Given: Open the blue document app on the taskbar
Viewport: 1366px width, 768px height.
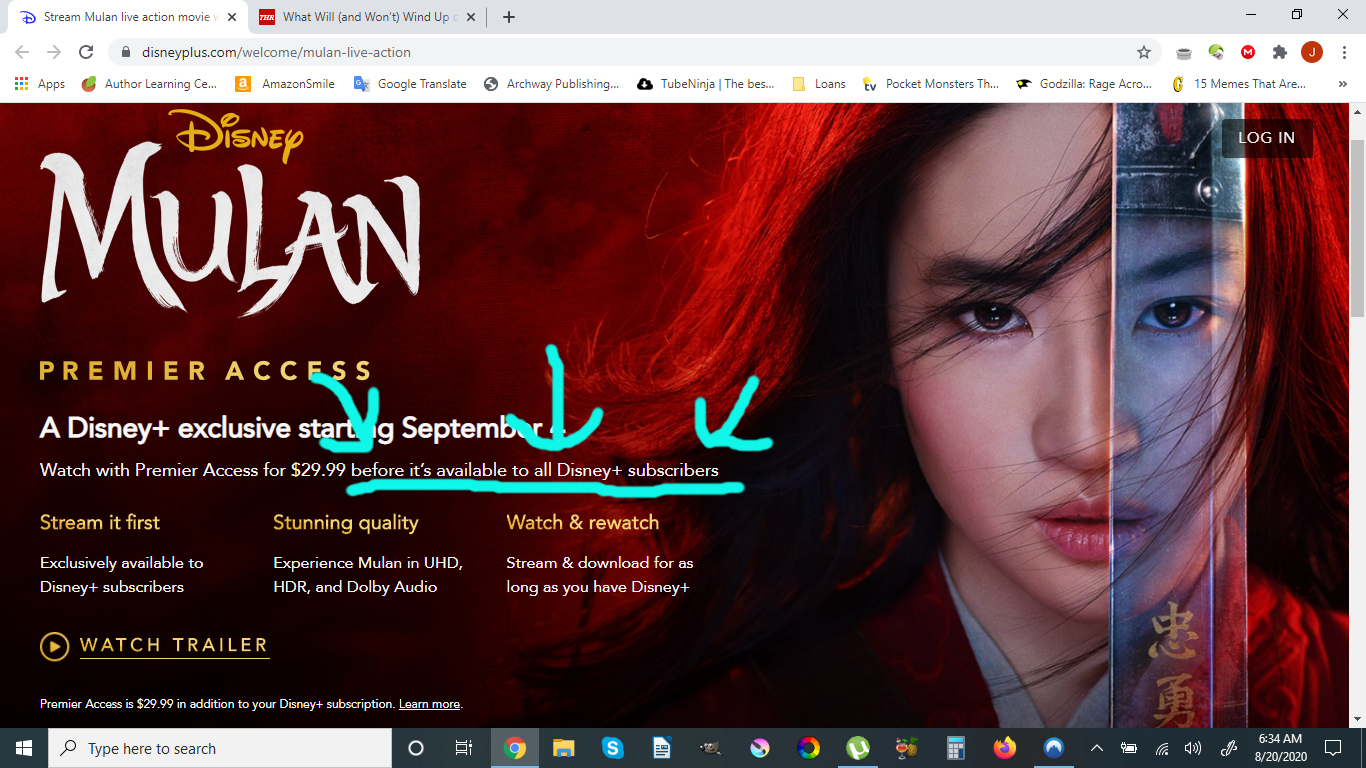Looking at the screenshot, I should pyautogui.click(x=661, y=748).
